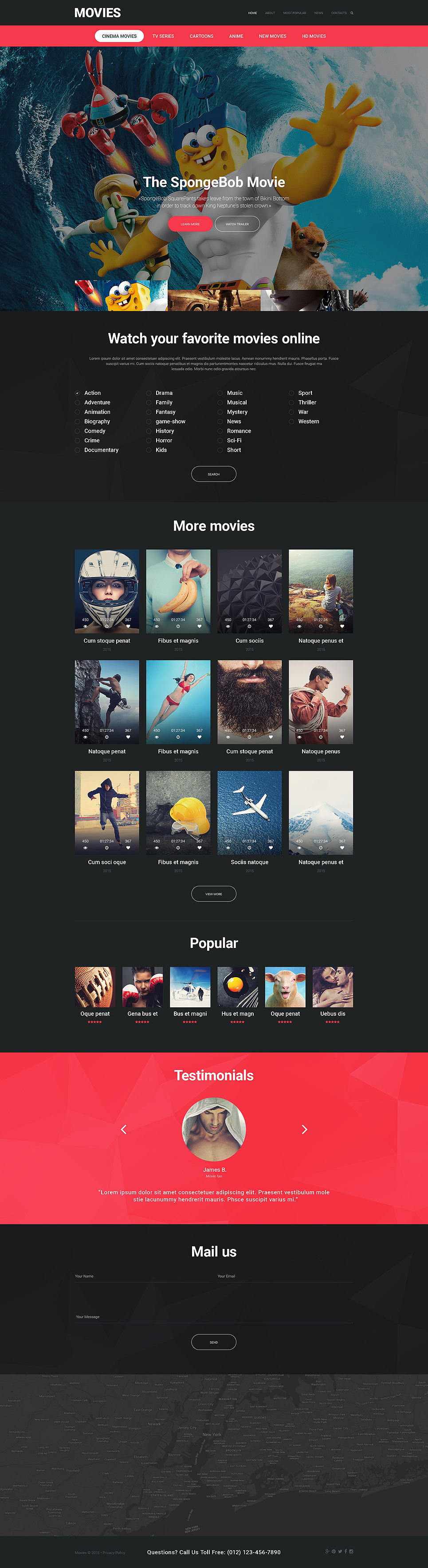Image resolution: width=428 pixels, height=1568 pixels.
Task: Click the Search button below genres
Action: (214, 474)
